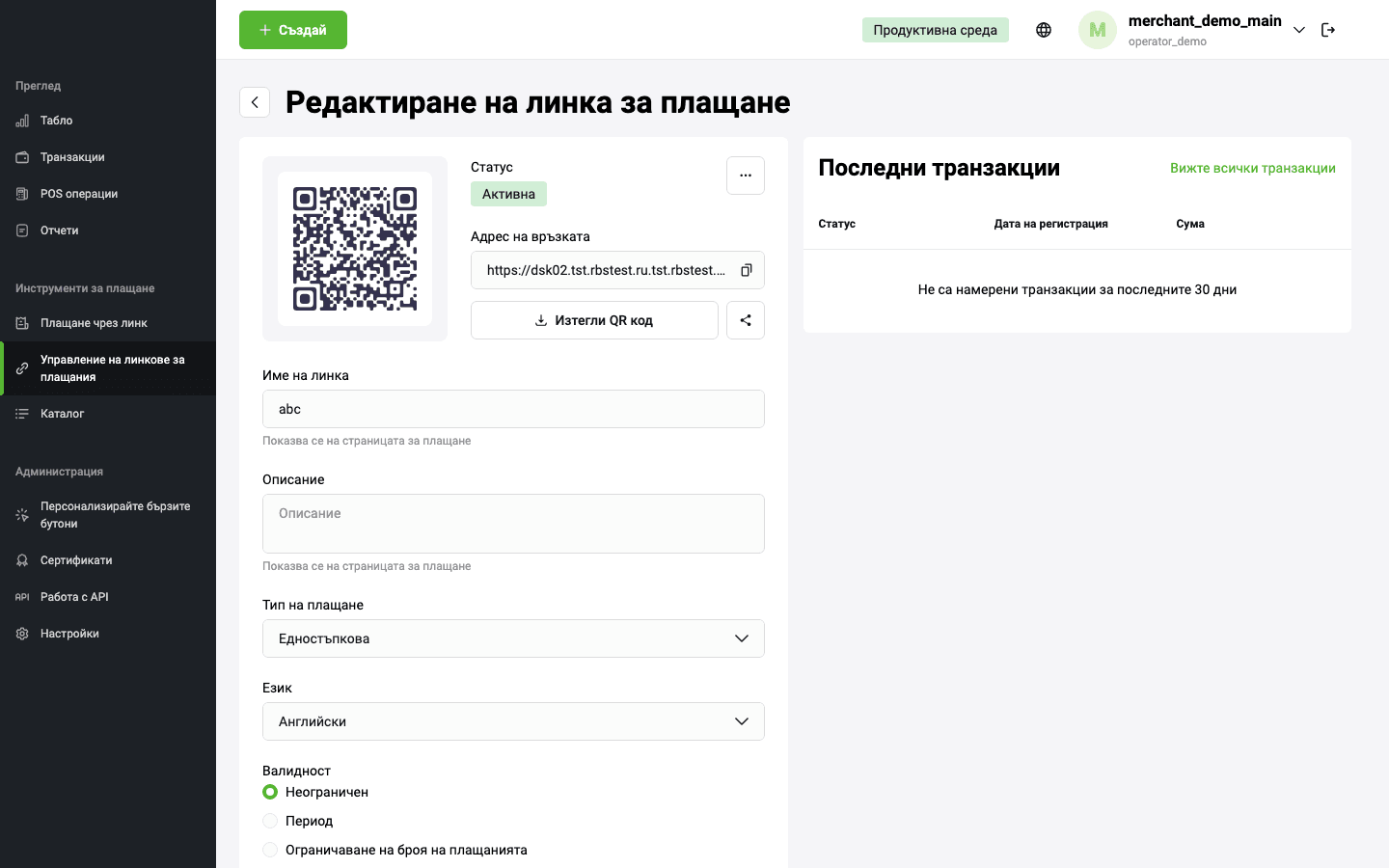Click the copy link address icon

746,270
